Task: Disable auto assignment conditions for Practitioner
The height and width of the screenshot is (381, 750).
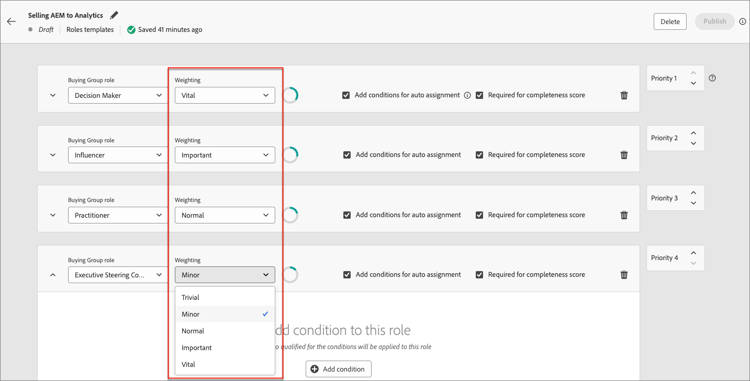Action: click(347, 215)
